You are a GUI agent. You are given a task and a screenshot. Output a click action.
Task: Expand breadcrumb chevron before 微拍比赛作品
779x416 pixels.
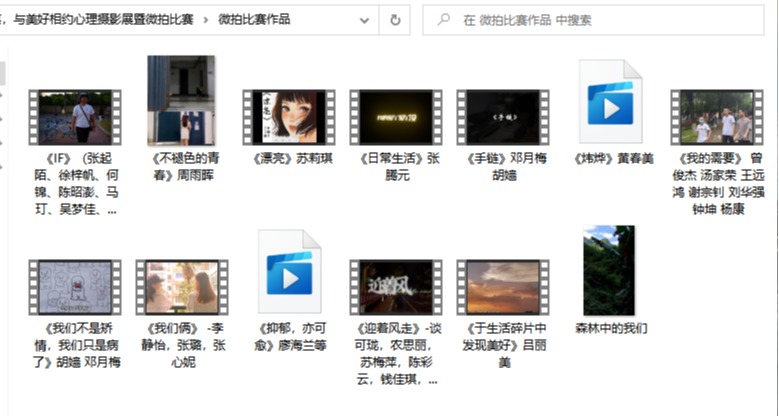tap(207, 19)
